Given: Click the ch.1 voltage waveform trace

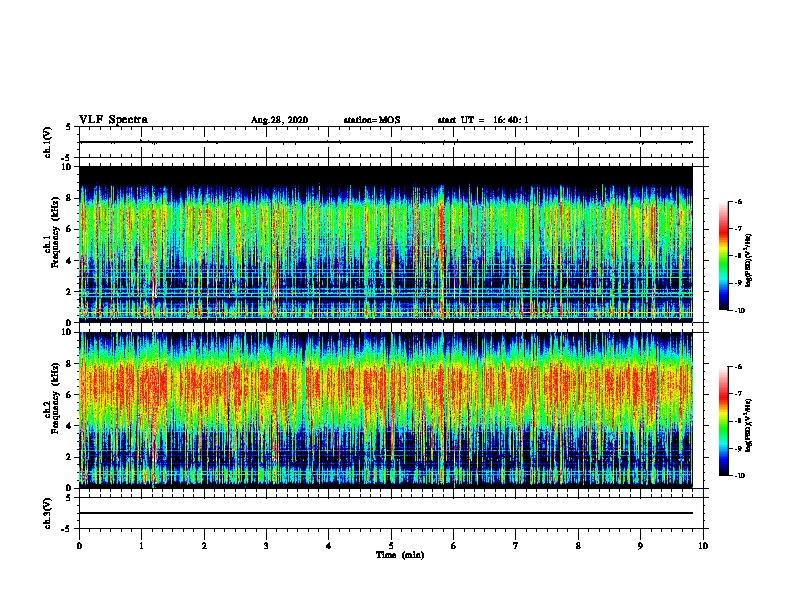Looking at the screenshot, I should pos(386,142).
